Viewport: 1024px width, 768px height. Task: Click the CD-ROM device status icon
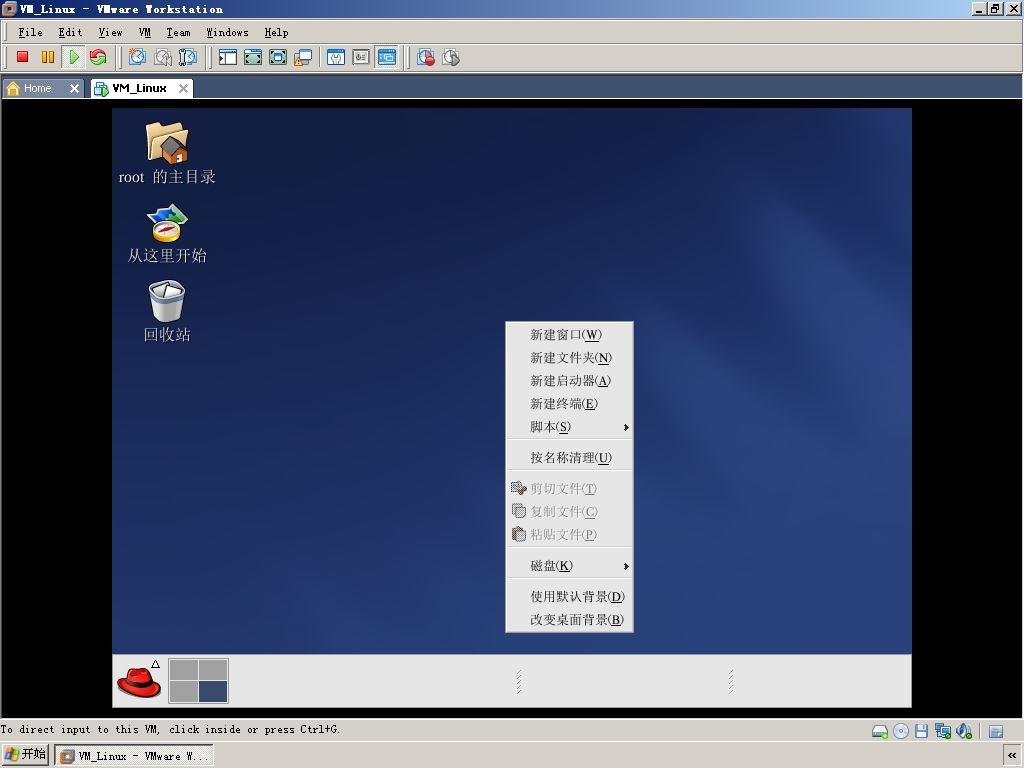point(901,731)
